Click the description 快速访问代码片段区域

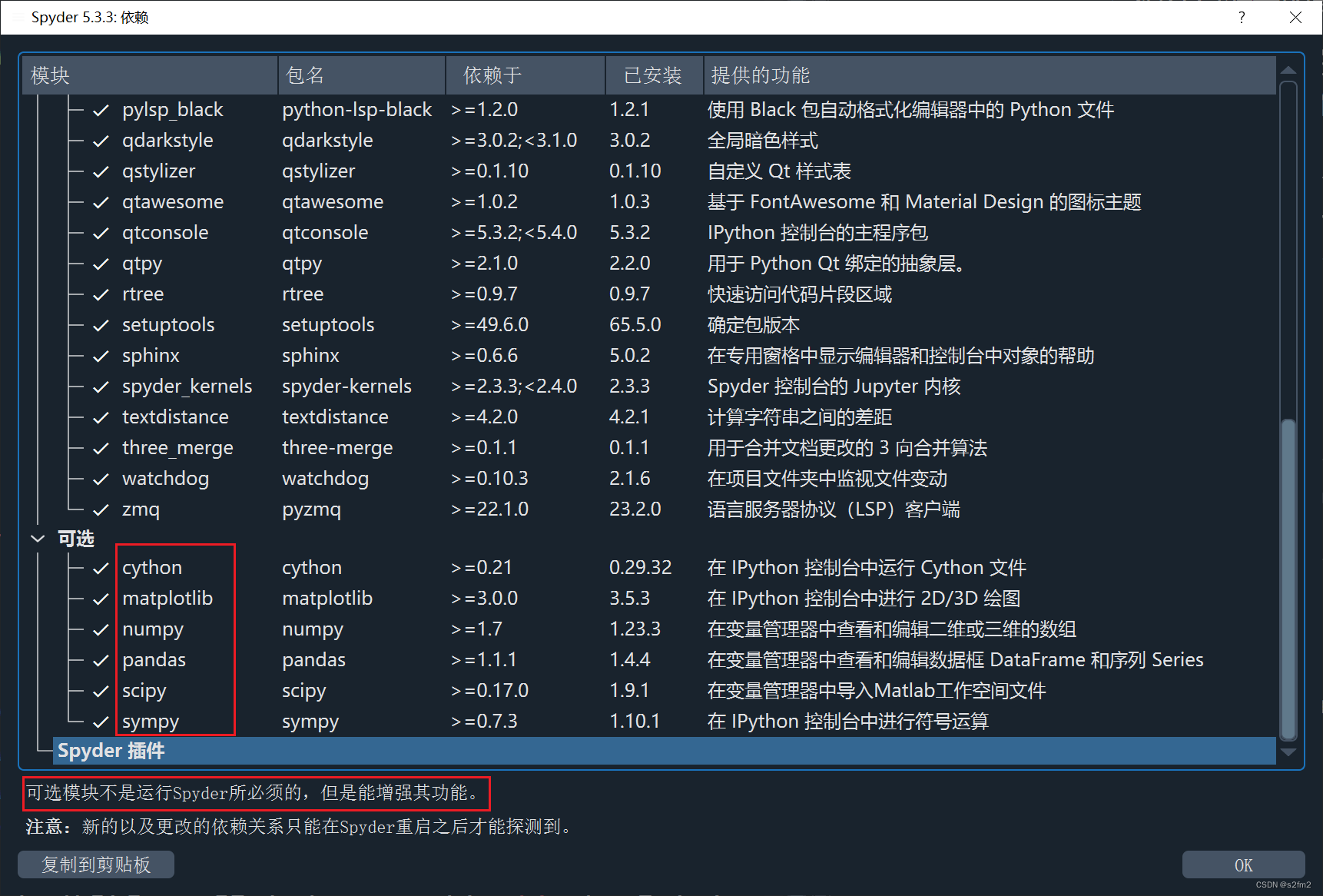tap(800, 294)
